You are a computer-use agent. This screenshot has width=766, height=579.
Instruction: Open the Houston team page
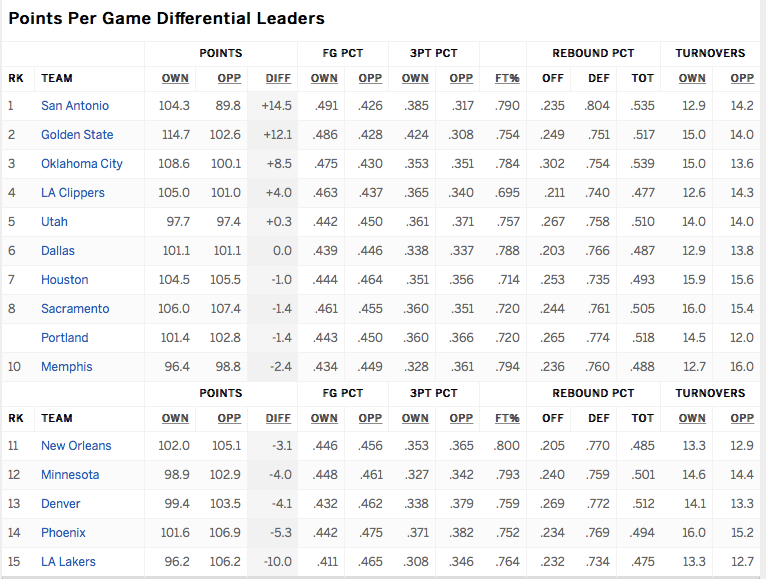(x=64, y=279)
